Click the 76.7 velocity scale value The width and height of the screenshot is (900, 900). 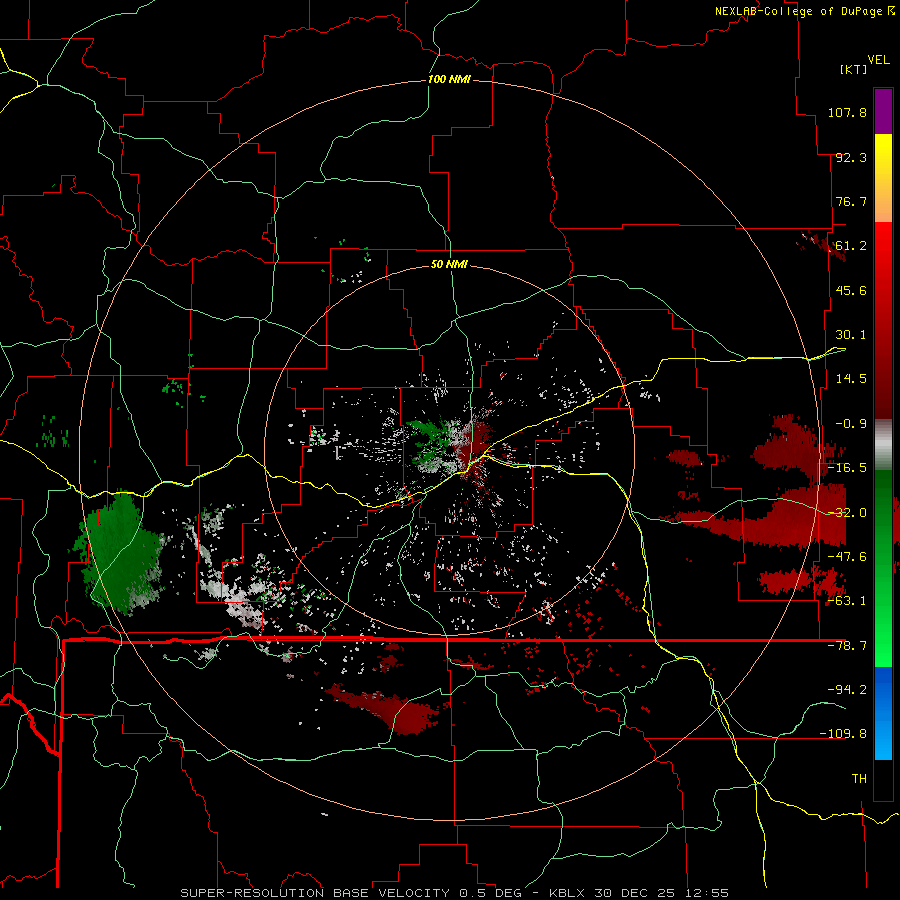click(x=851, y=201)
